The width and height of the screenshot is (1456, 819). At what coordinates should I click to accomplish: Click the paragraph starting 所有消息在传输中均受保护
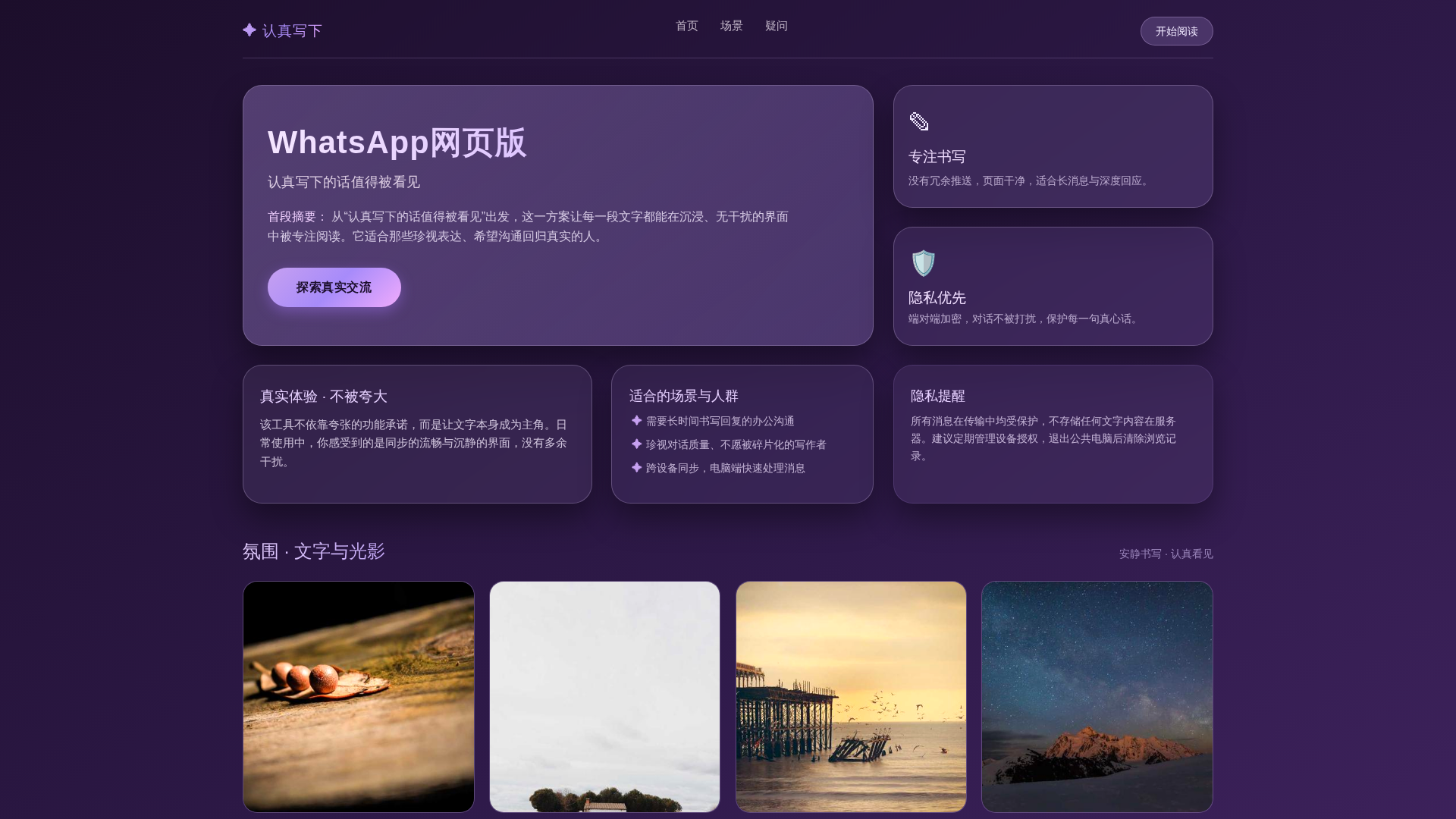click(1043, 438)
